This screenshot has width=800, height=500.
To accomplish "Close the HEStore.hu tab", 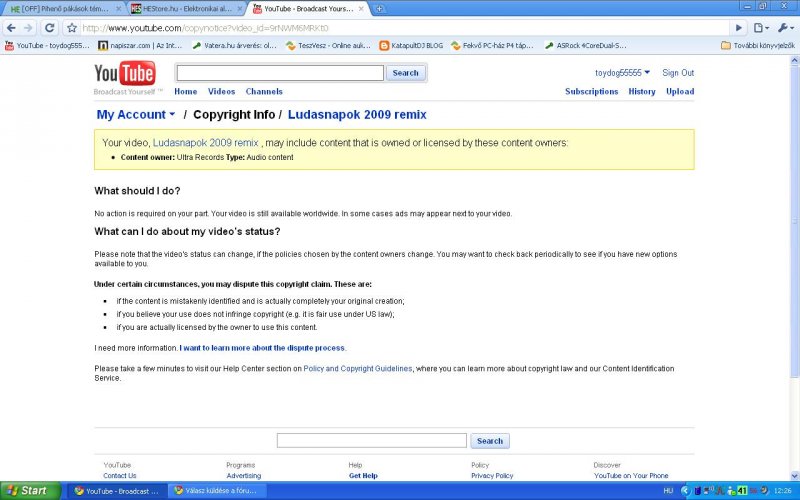I will click(x=240, y=9).
